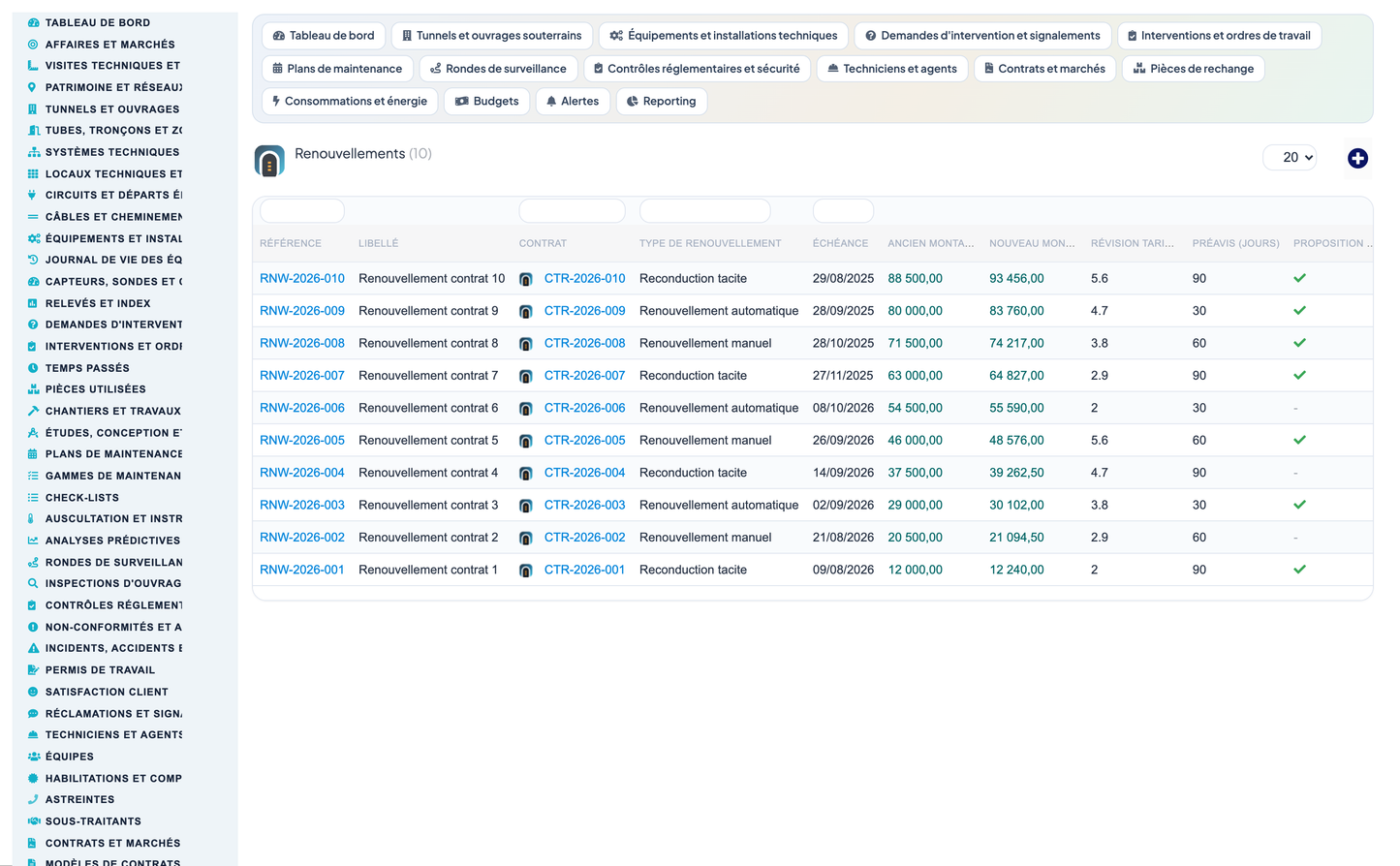Open the RNW-2026-007 reference link

[x=302, y=376]
